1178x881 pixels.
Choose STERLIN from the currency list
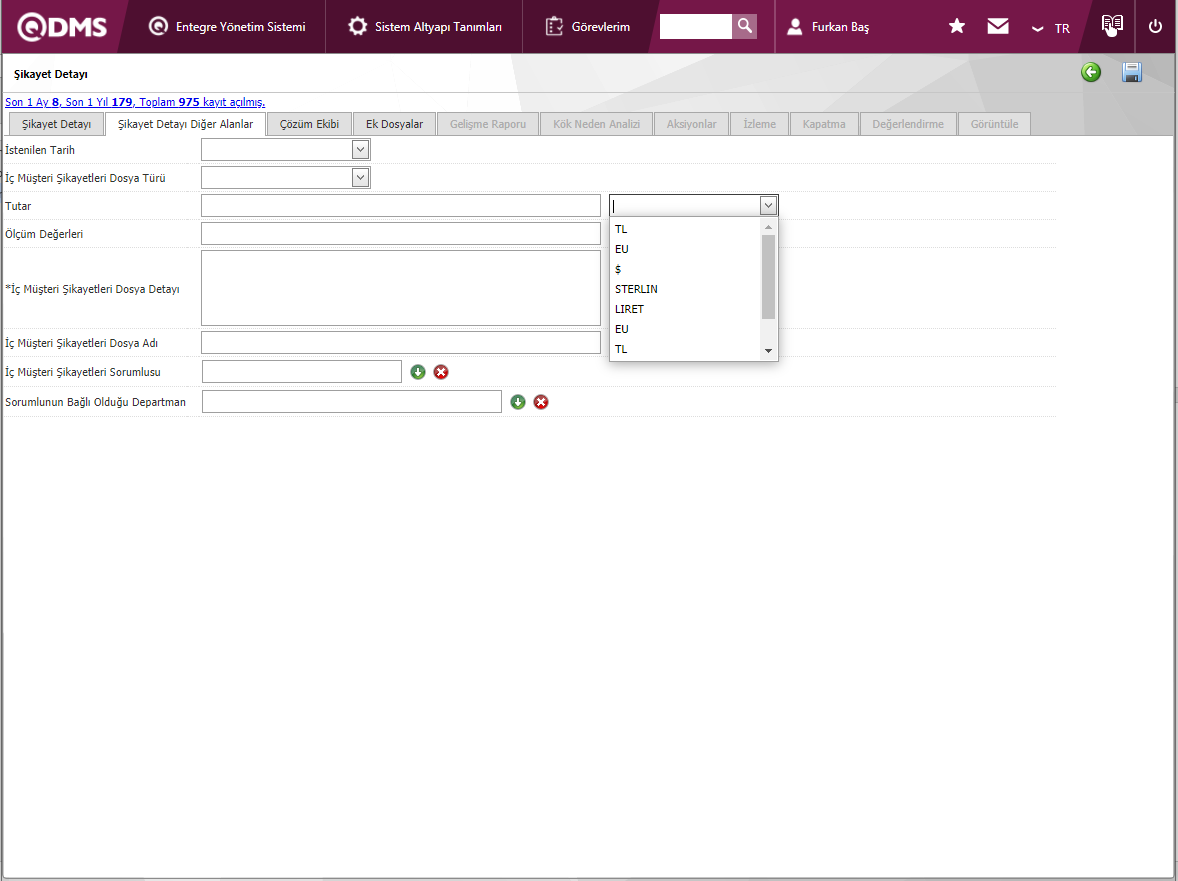coord(636,289)
